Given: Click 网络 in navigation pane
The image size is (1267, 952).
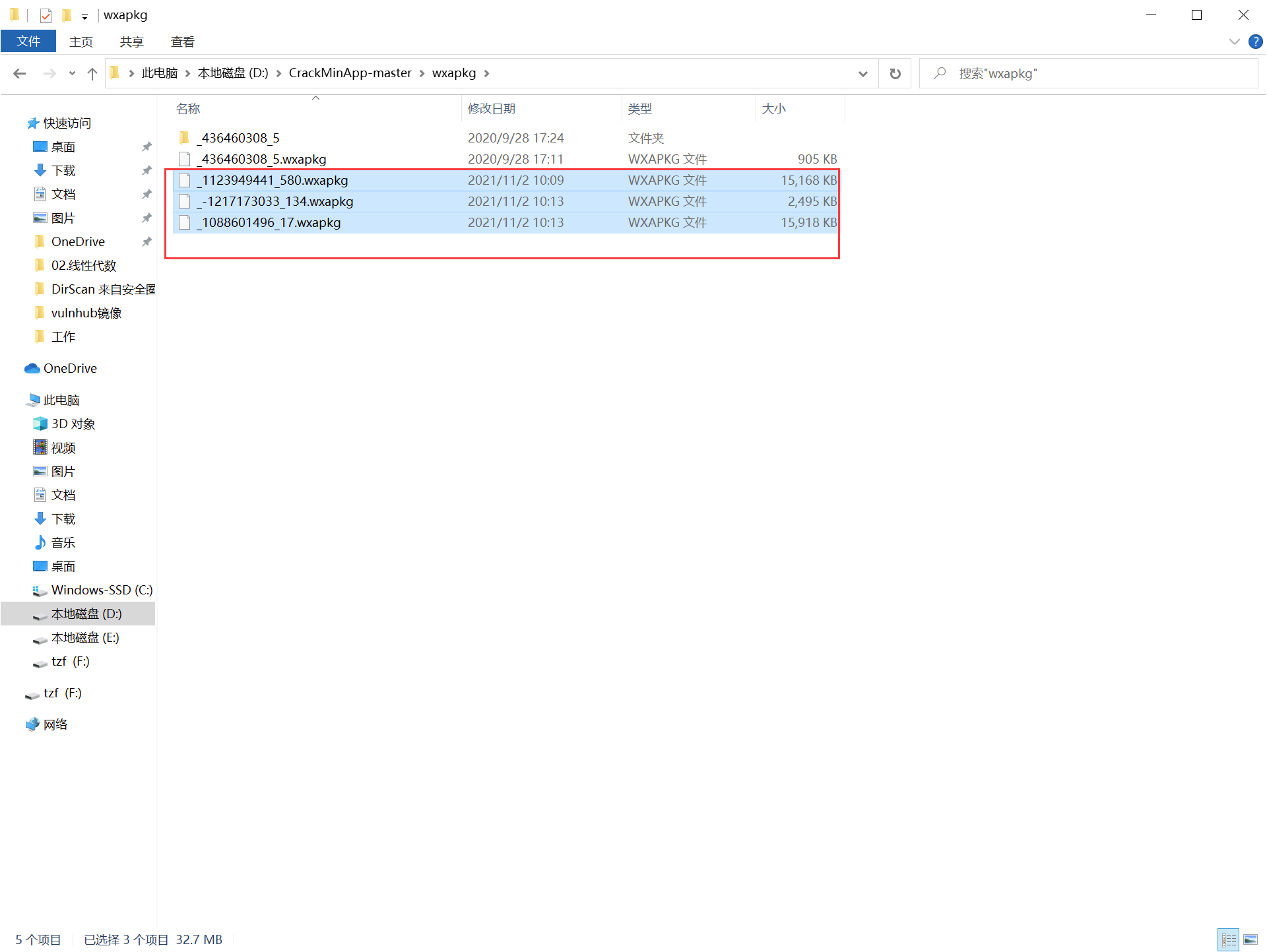Looking at the screenshot, I should pos(55,725).
